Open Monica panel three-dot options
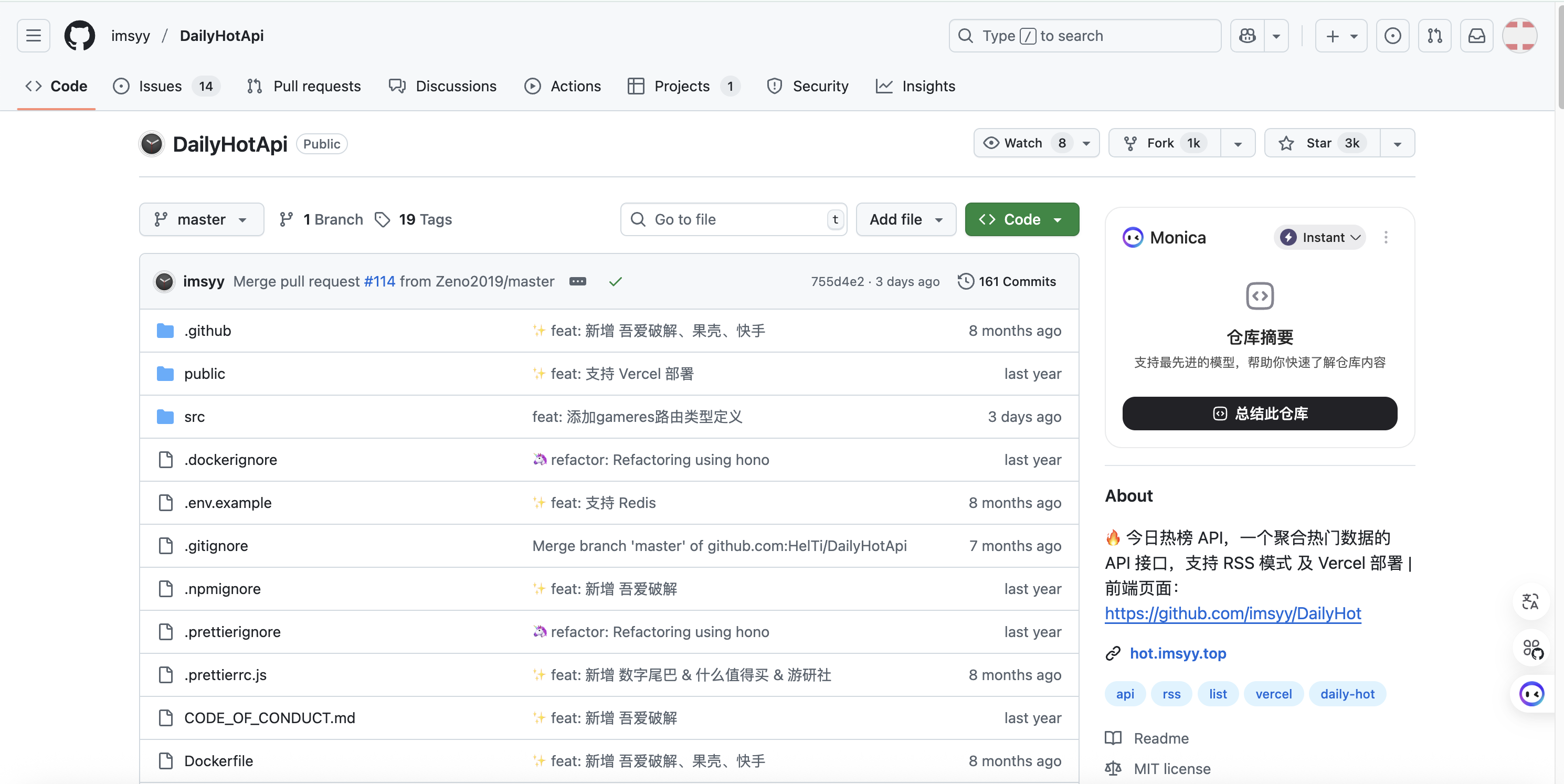Image resolution: width=1564 pixels, height=784 pixels. point(1386,237)
